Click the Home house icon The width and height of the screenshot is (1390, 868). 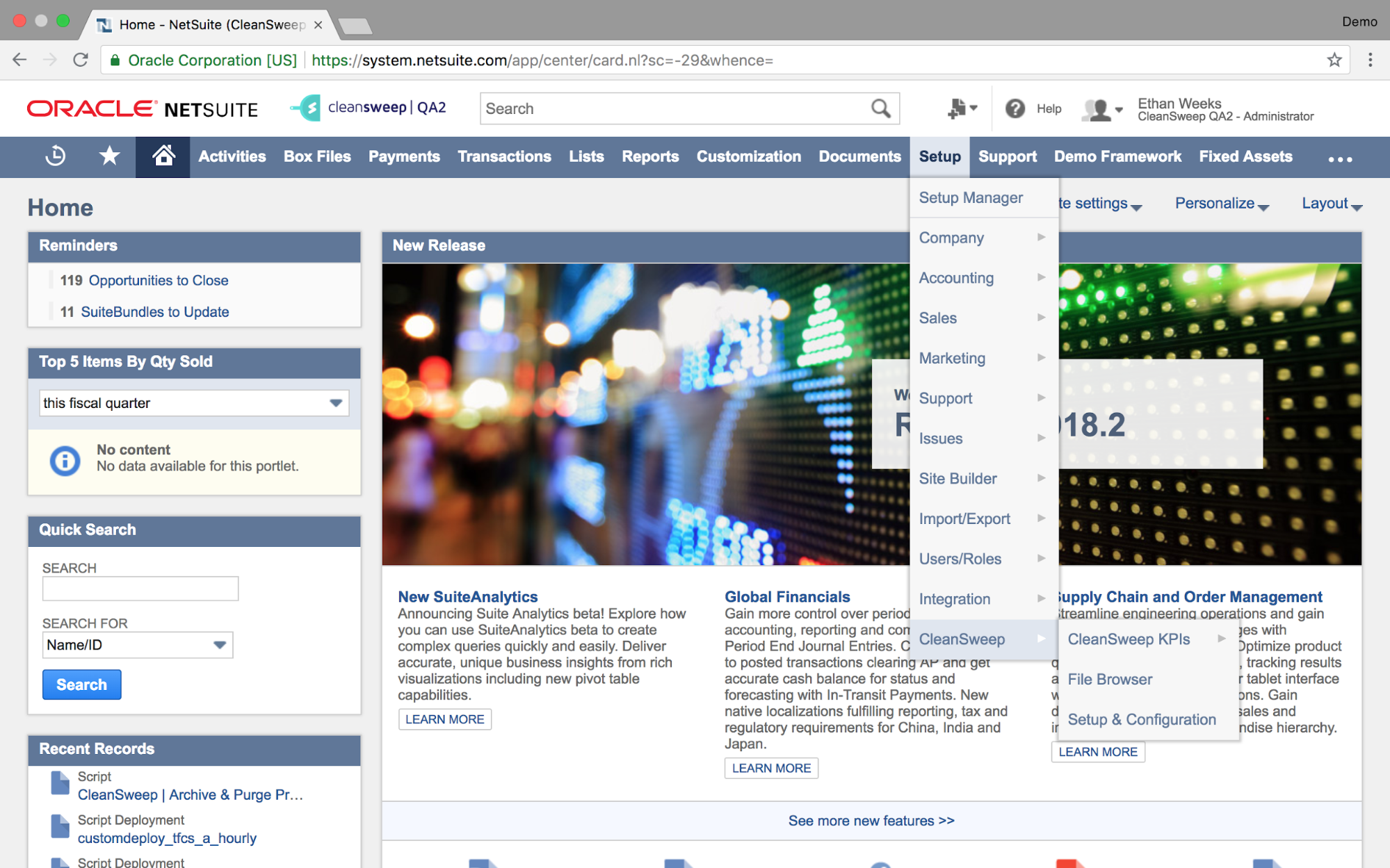(163, 156)
